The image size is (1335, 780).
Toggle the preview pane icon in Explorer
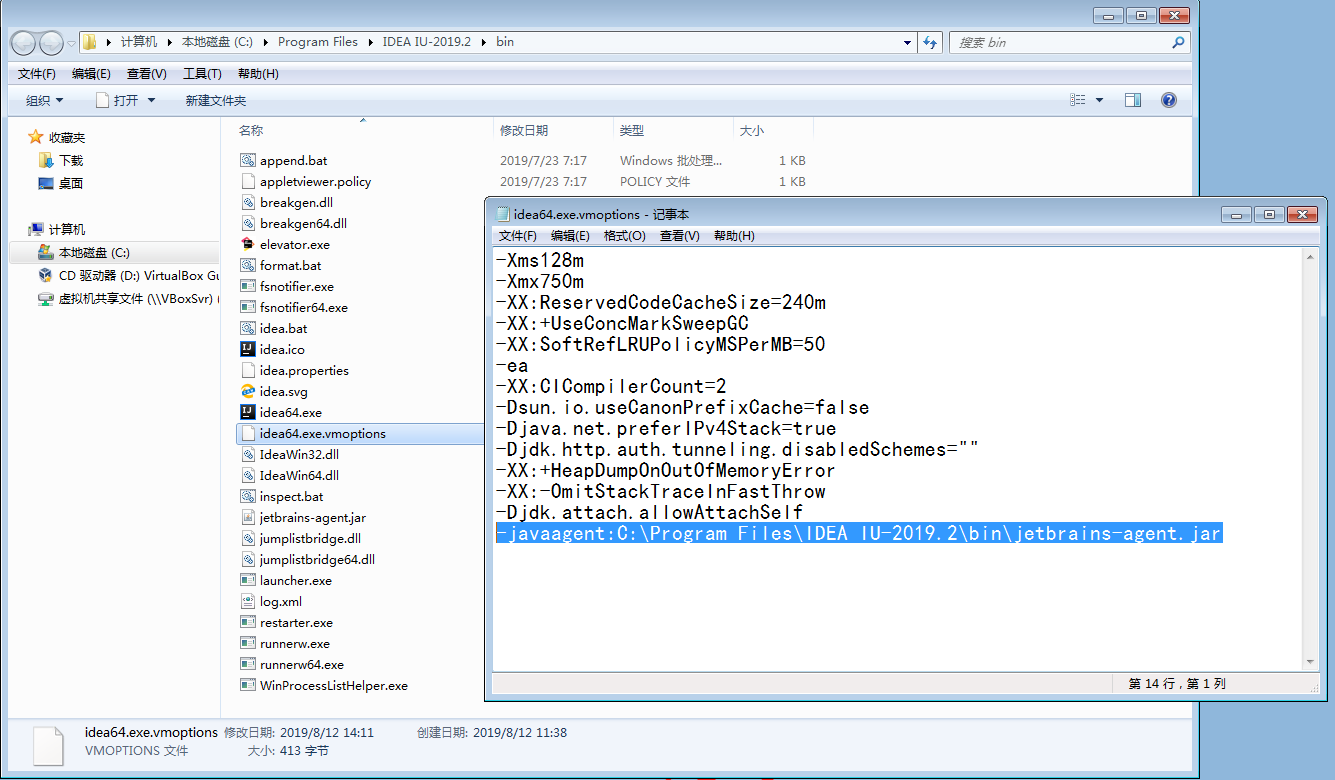(x=1133, y=100)
